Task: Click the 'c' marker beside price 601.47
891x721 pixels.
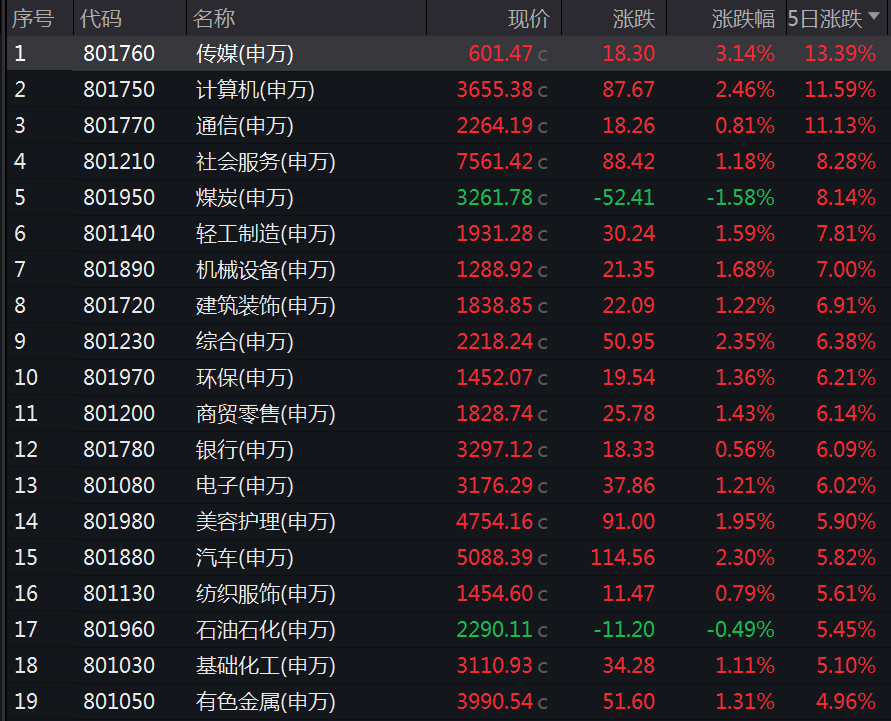Action: click(543, 55)
